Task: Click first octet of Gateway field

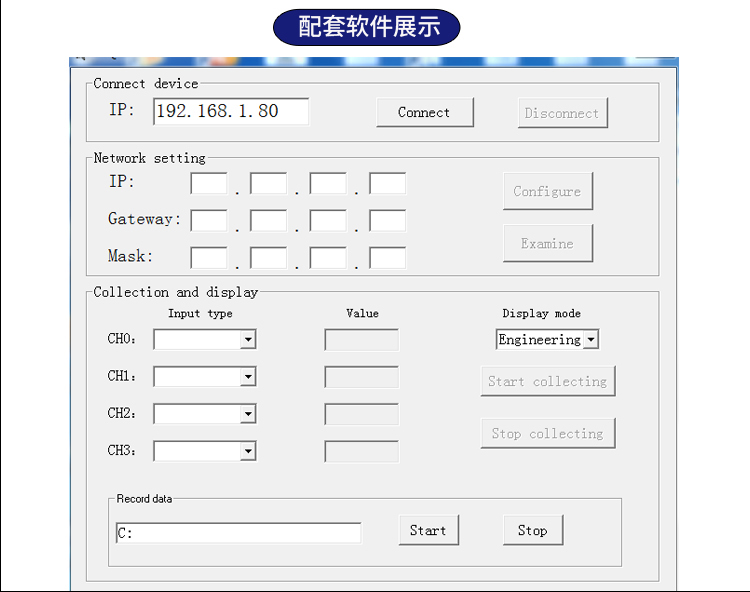Action: 209,220
